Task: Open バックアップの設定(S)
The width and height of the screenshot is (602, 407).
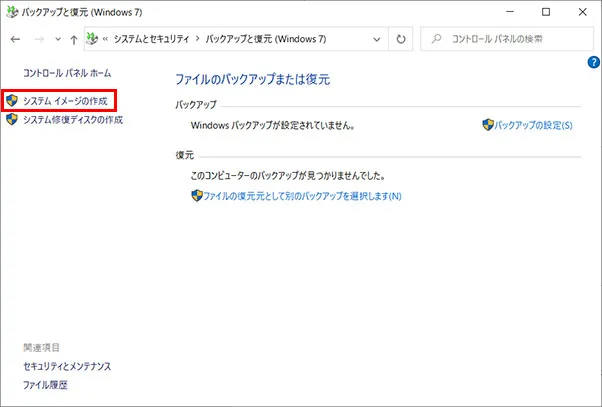Action: (533, 126)
